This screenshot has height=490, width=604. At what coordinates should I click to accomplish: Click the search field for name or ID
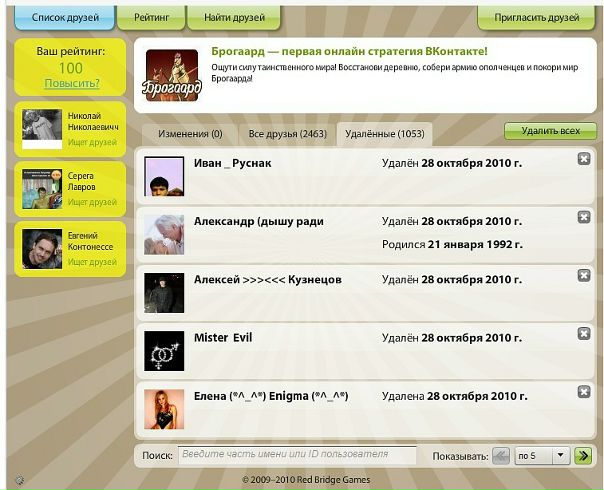[297, 455]
